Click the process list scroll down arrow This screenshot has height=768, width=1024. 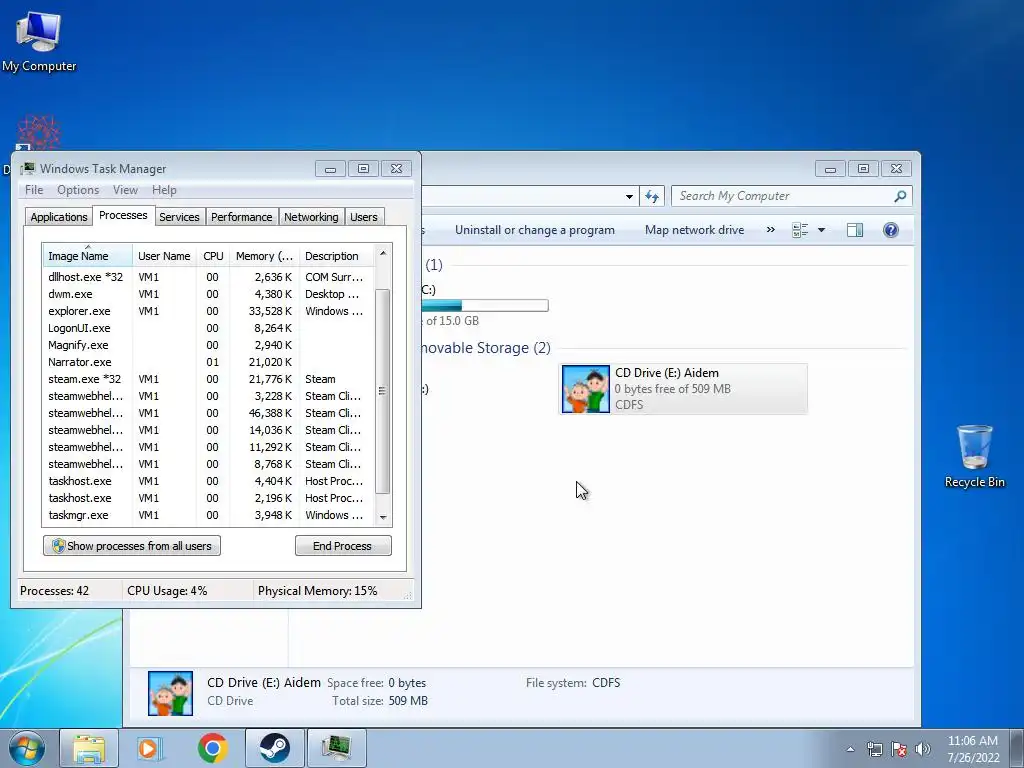(383, 517)
